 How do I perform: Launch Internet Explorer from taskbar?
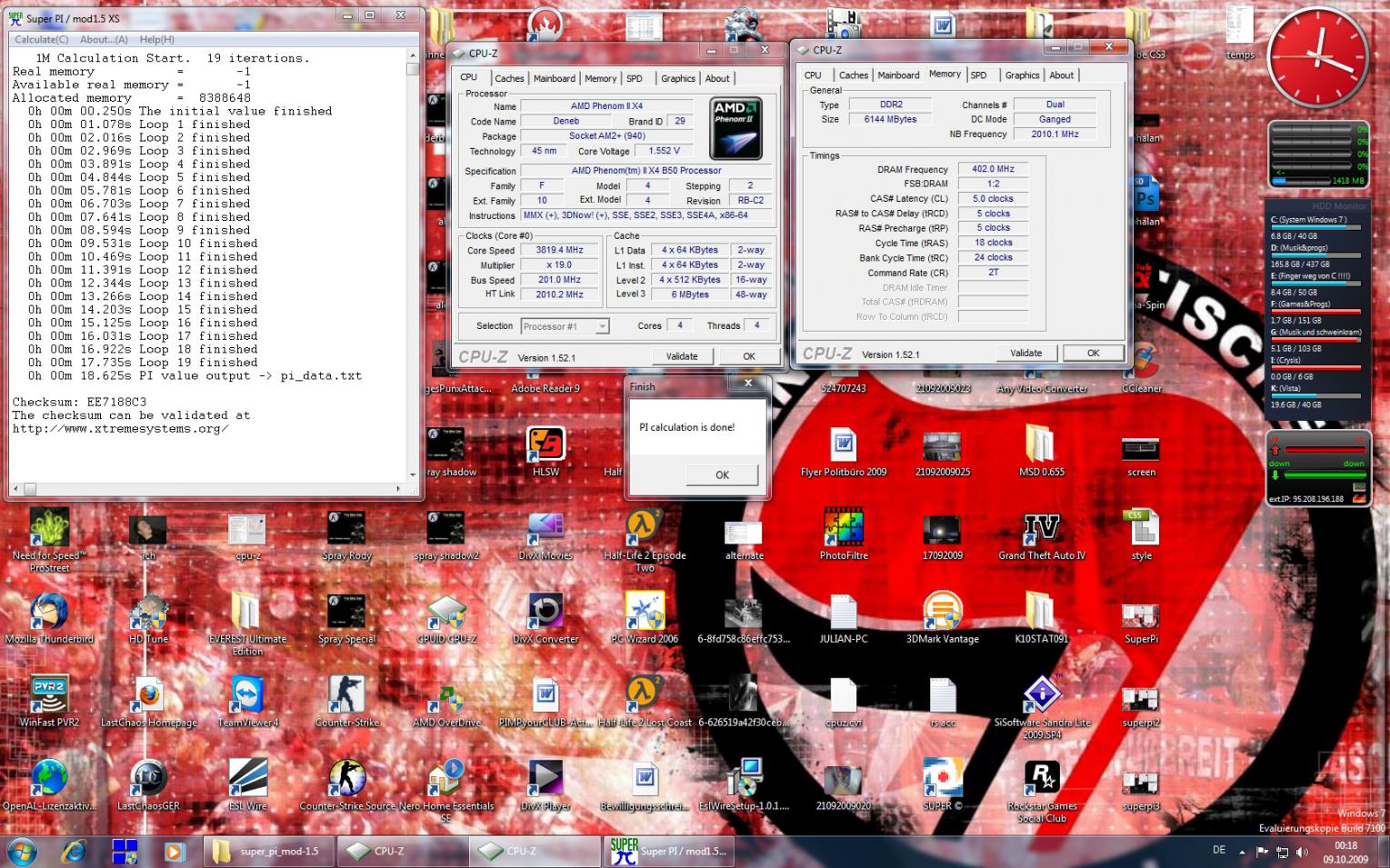(x=73, y=852)
